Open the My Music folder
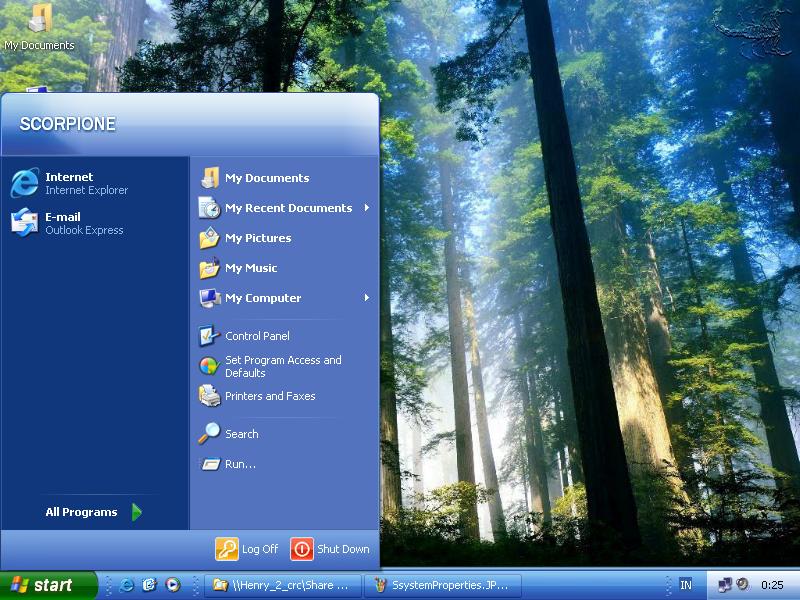This screenshot has height=600, width=800. pyautogui.click(x=250, y=268)
